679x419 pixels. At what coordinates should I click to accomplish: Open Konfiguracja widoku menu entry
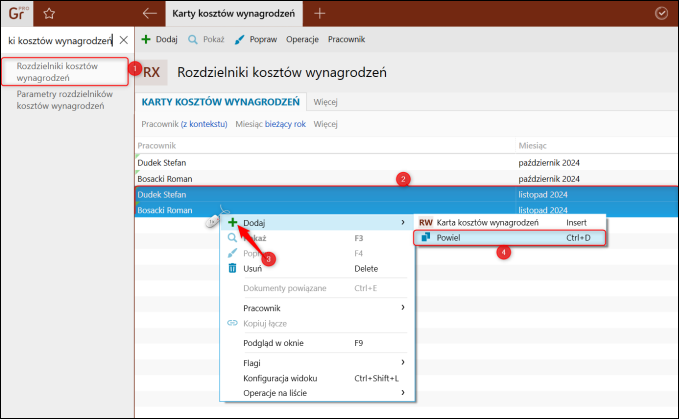point(317,378)
